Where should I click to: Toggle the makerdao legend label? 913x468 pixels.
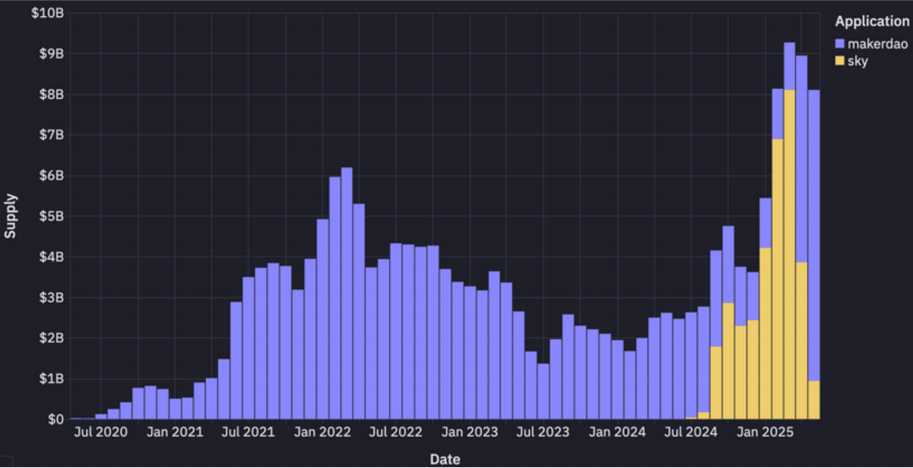point(877,44)
